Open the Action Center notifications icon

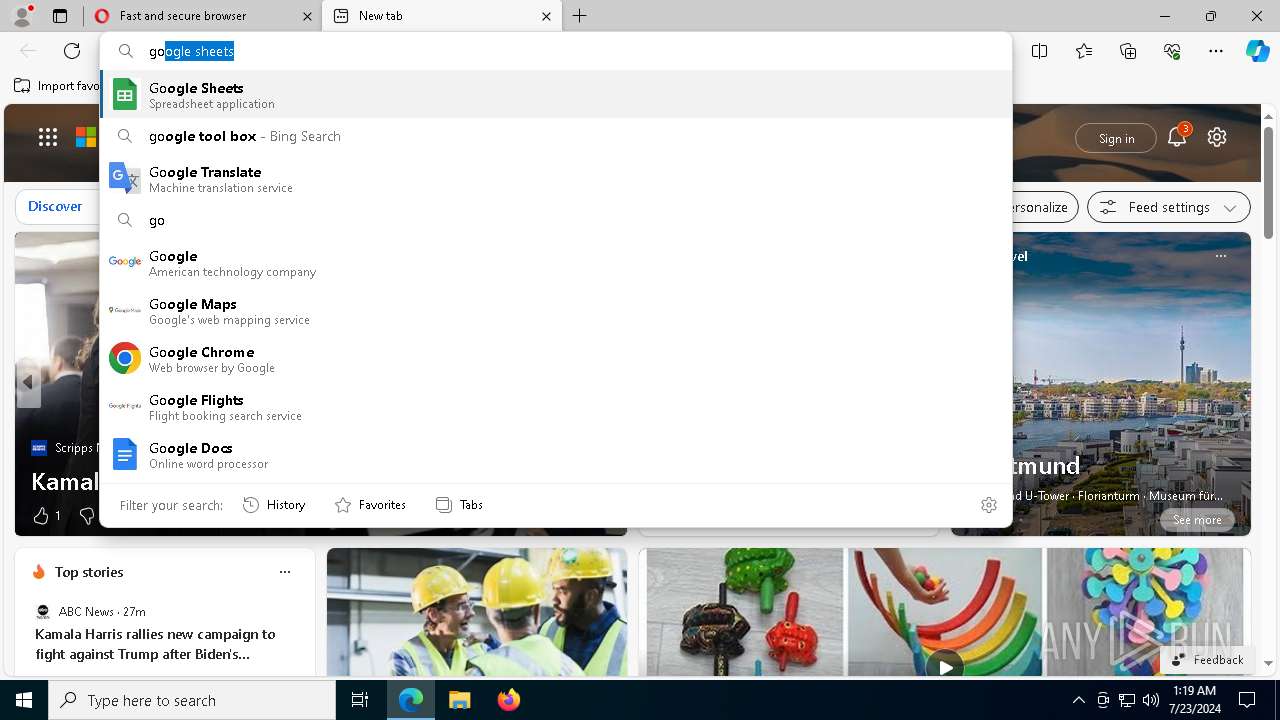click(x=1247, y=700)
